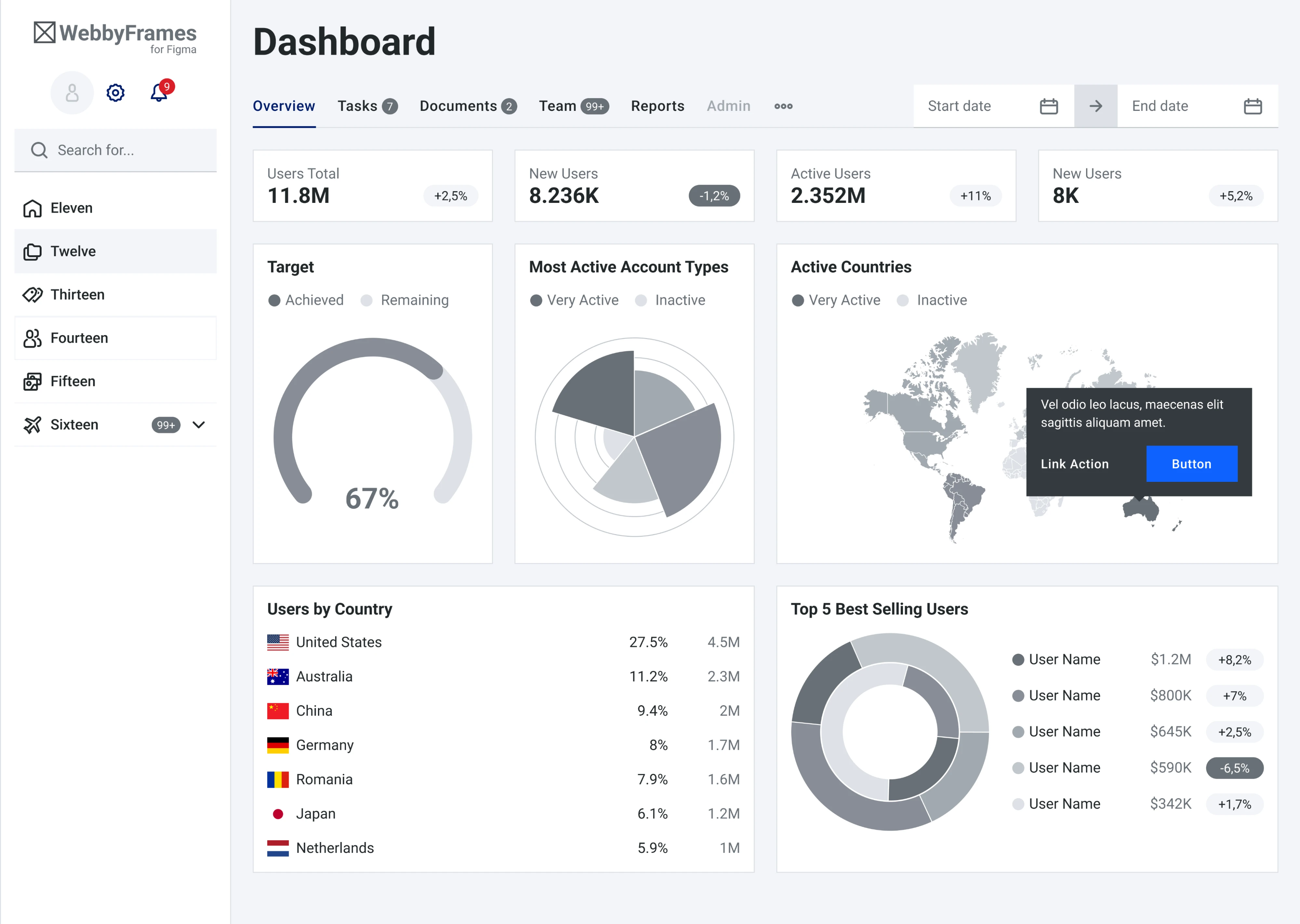
Task: Open the user profile icon
Action: click(72, 92)
